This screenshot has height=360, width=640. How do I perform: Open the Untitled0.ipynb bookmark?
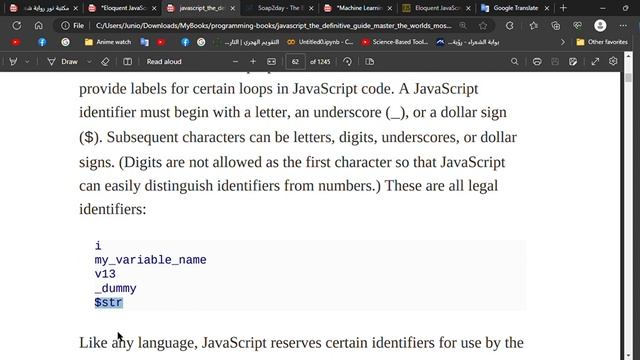pyautogui.click(x=320, y=42)
